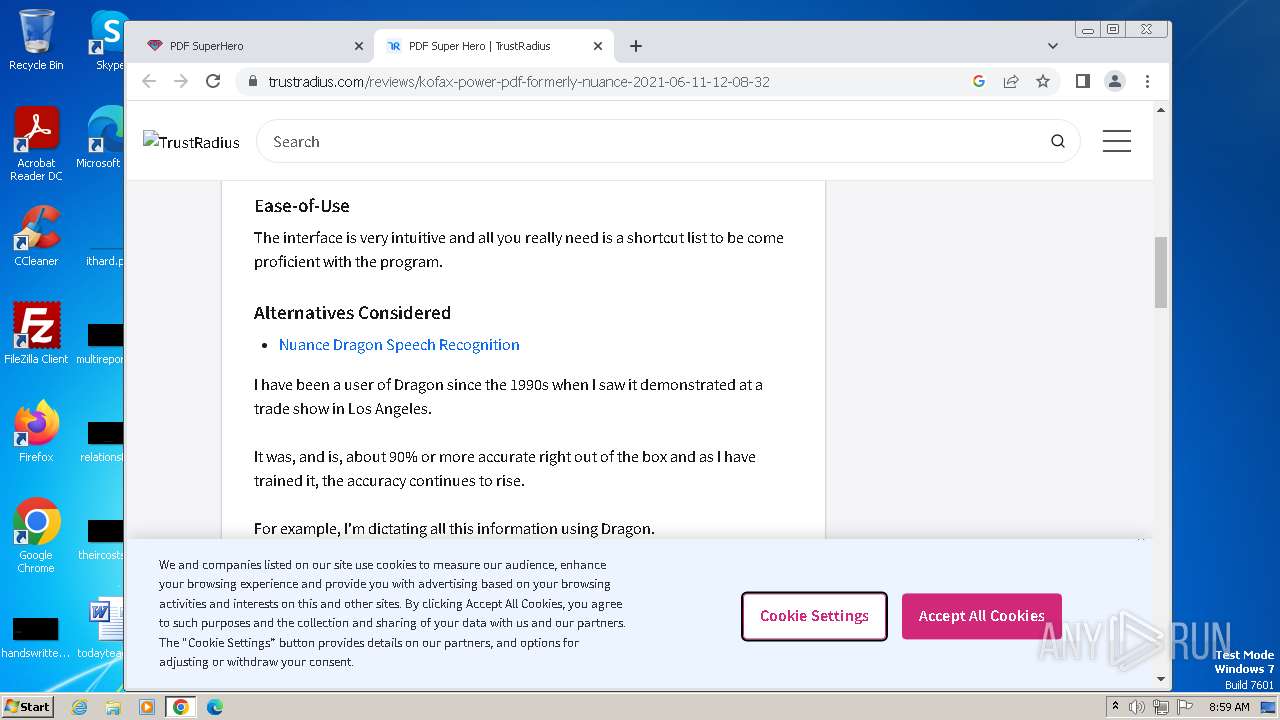
Task: Click Chrome taskbar button
Action: [x=181, y=707]
